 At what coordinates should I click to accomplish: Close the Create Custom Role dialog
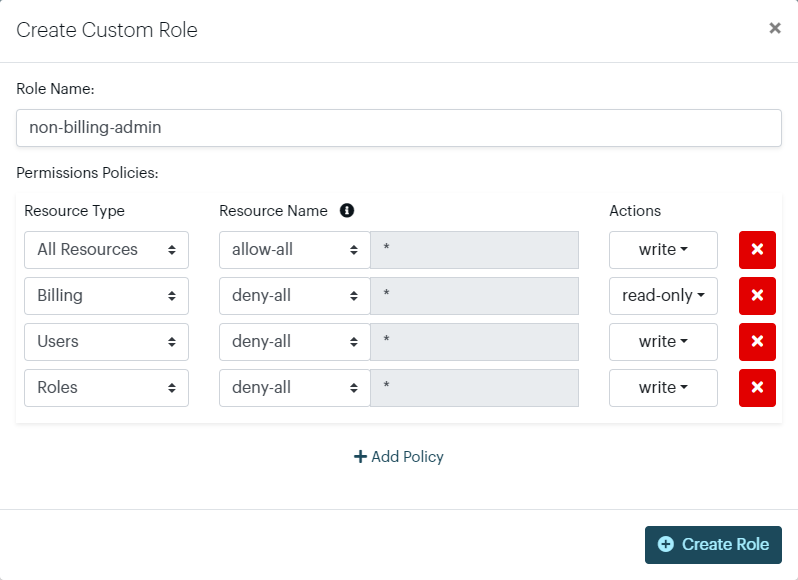pyautogui.click(x=774, y=29)
